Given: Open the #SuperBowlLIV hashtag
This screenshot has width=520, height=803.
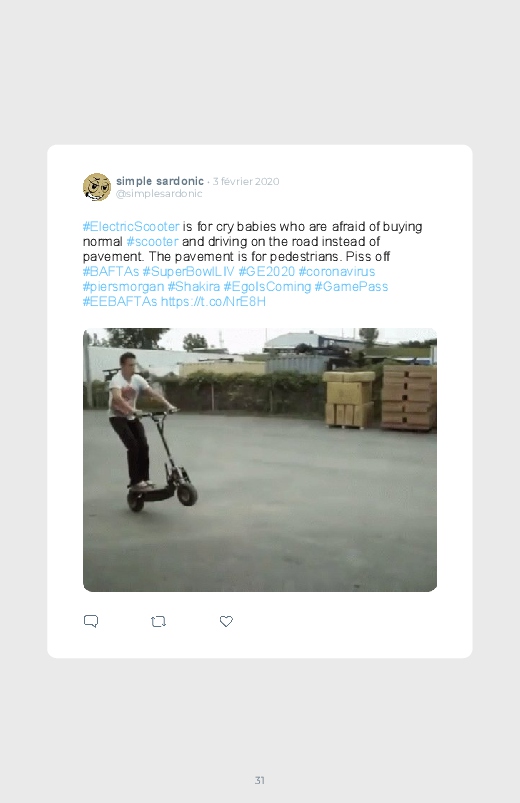Looking at the screenshot, I should [x=189, y=271].
